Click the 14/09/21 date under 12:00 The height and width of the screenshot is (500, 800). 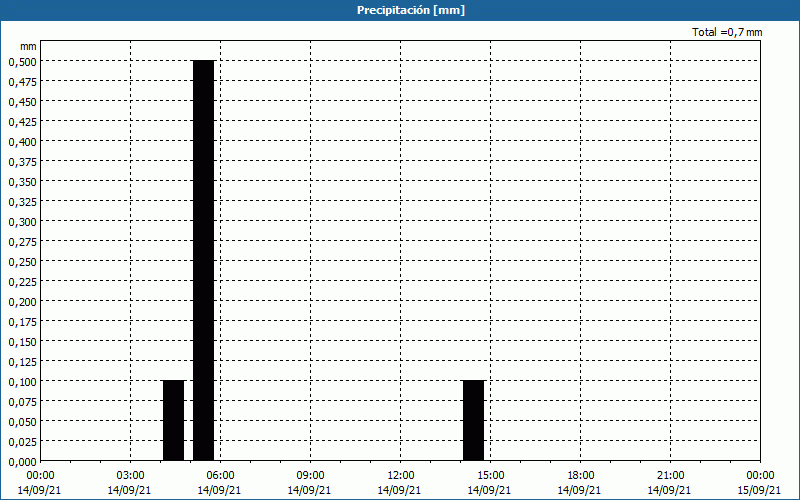point(400,490)
